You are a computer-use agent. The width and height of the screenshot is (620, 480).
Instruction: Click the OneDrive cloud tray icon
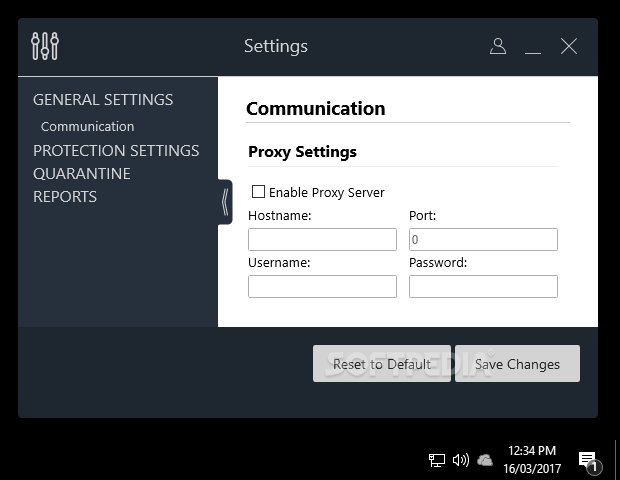(x=485, y=460)
